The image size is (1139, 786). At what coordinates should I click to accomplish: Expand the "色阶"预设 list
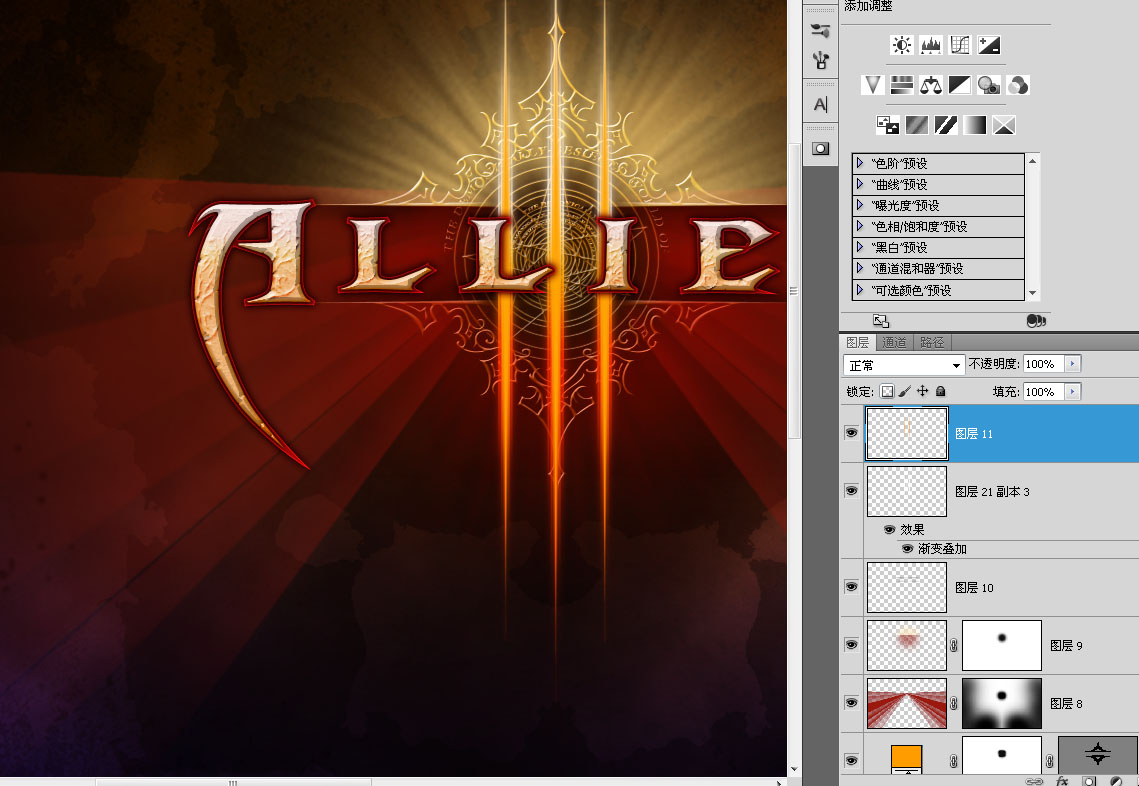coord(860,163)
